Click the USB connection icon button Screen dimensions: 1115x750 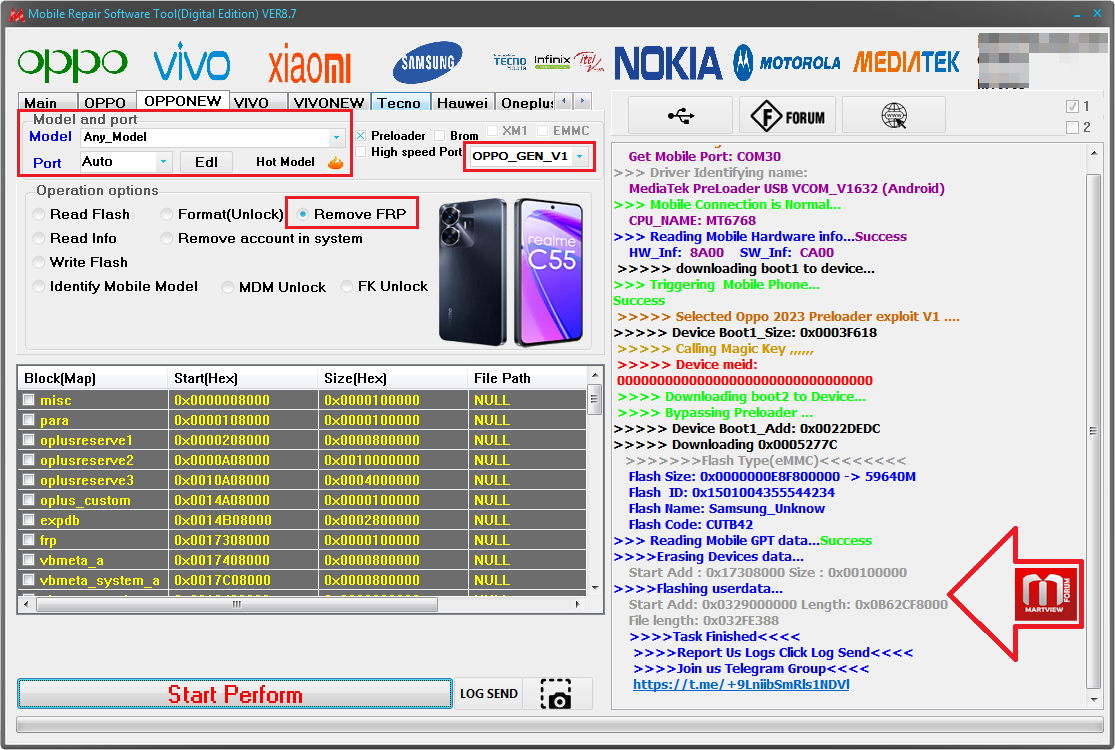(x=681, y=115)
